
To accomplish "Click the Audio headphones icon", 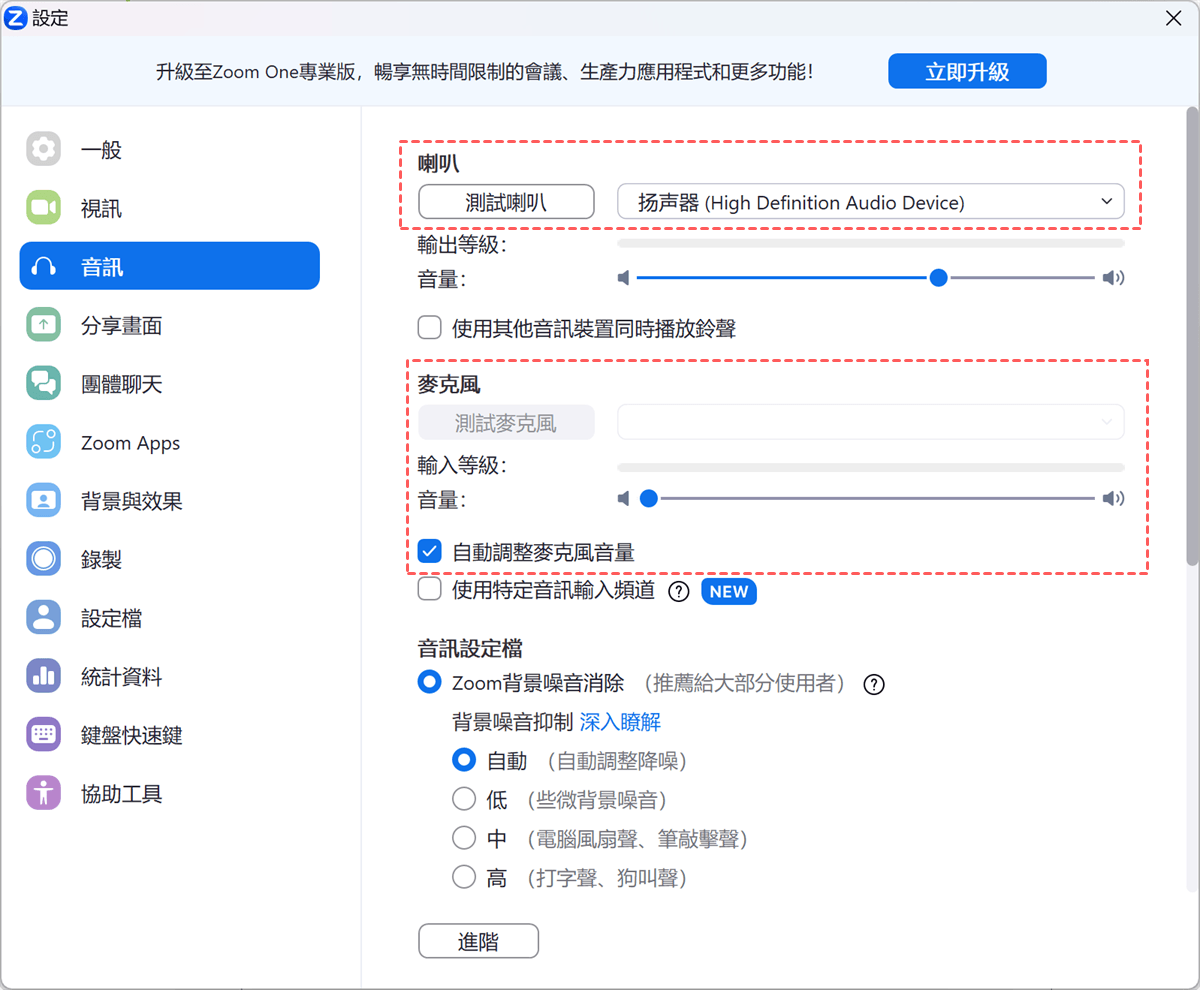I will (43, 267).
